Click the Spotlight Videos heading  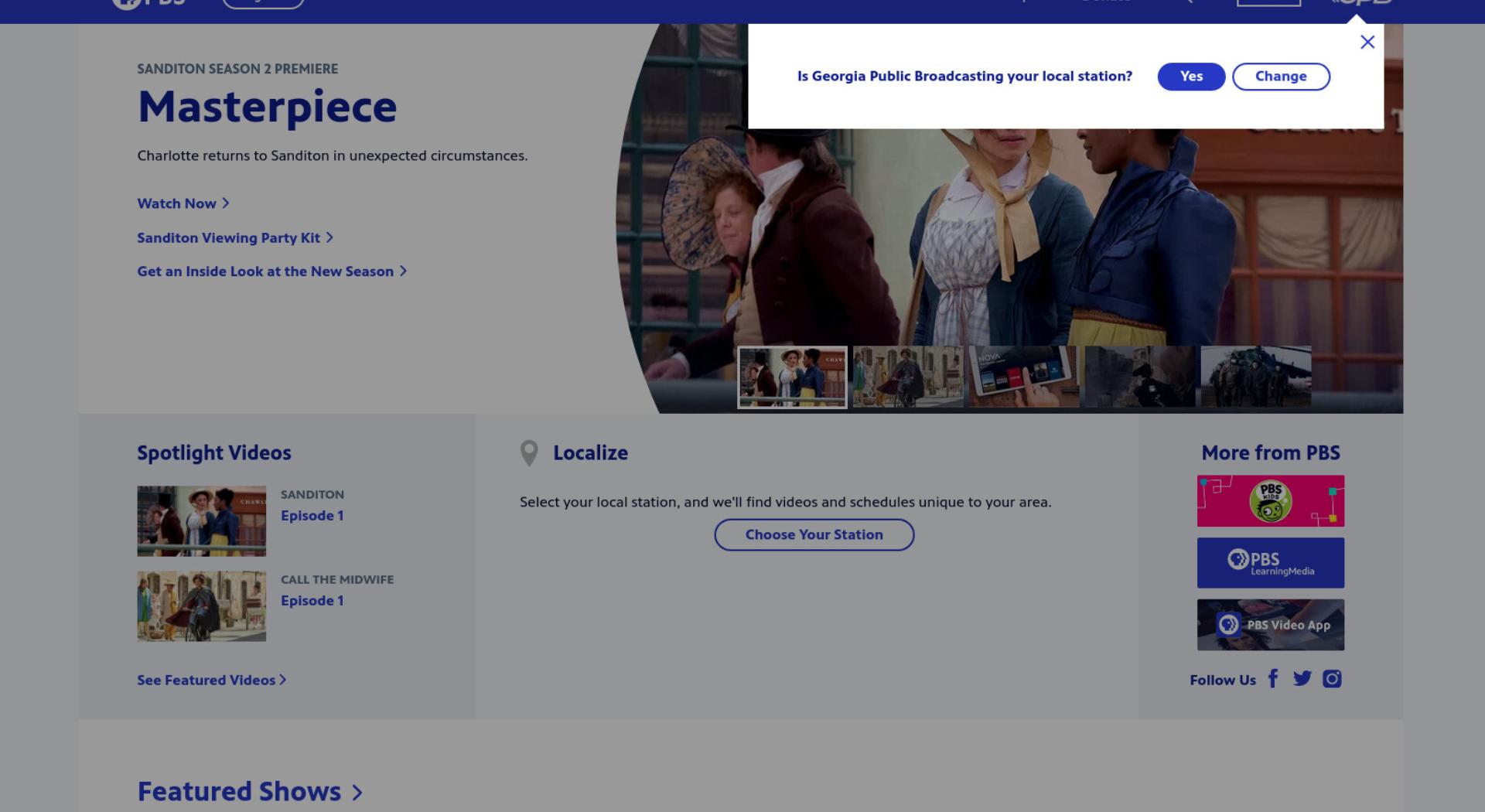click(214, 453)
